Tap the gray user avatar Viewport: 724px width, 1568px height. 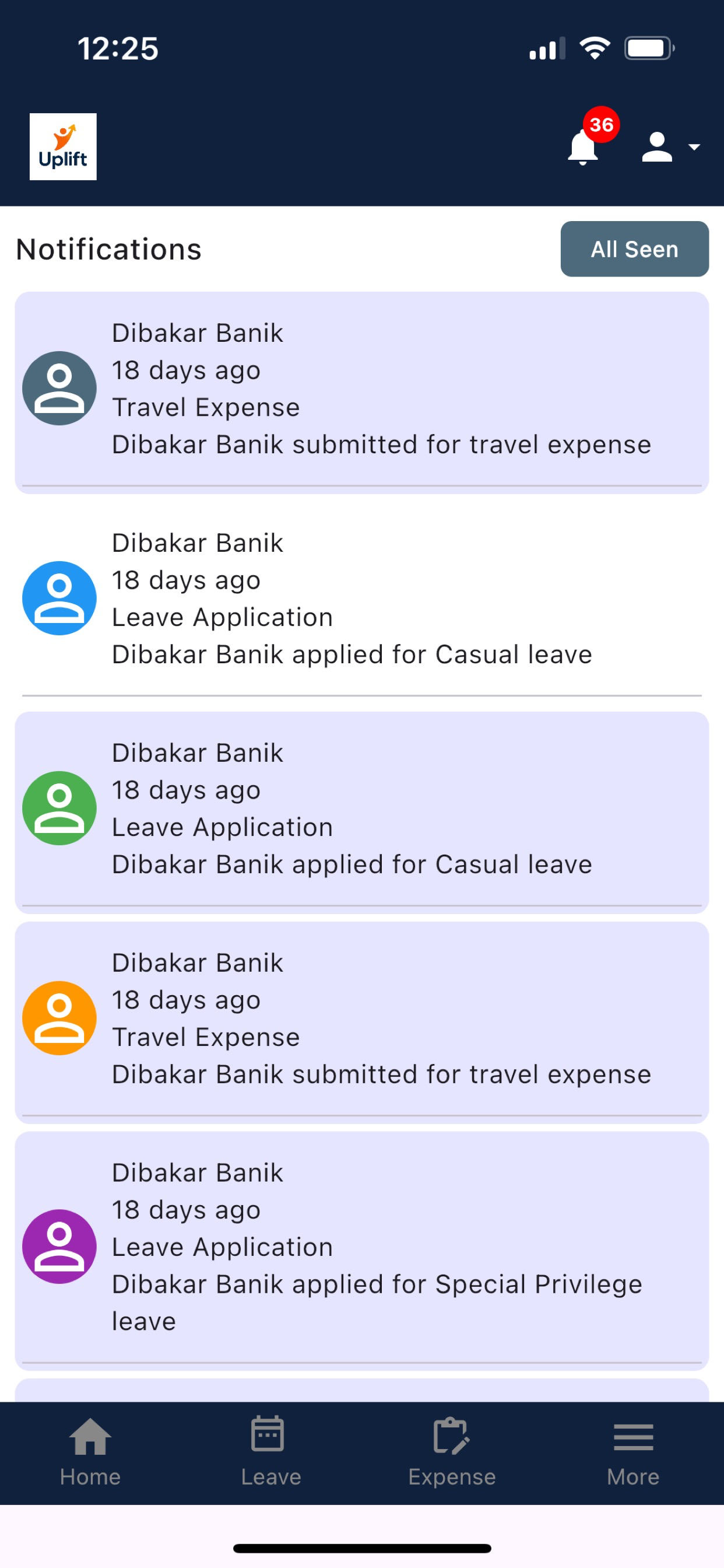[59, 388]
